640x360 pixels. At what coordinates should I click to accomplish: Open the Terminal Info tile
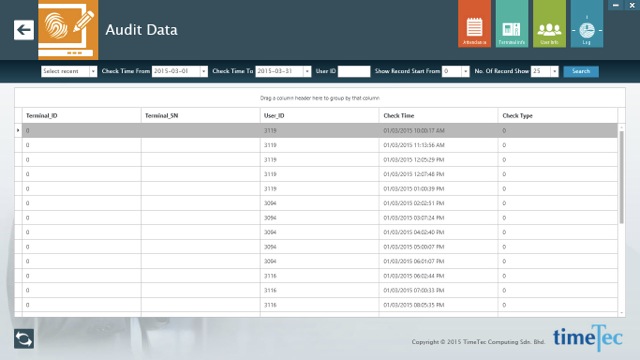[x=512, y=24]
